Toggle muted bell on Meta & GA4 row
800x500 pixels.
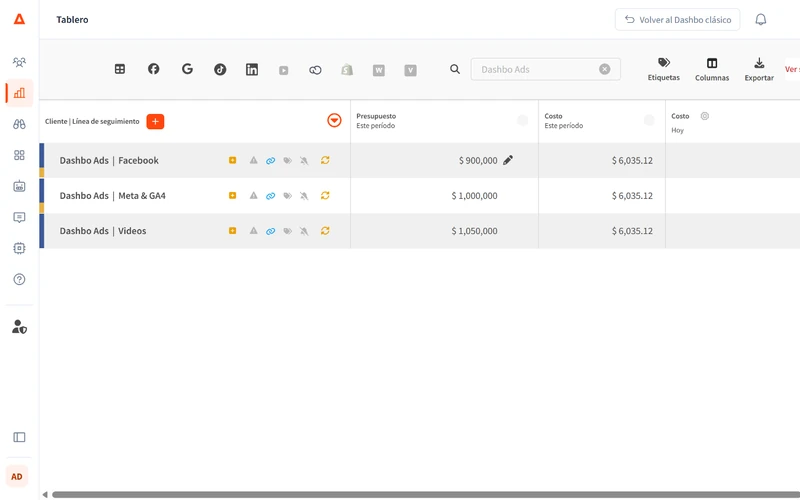304,196
